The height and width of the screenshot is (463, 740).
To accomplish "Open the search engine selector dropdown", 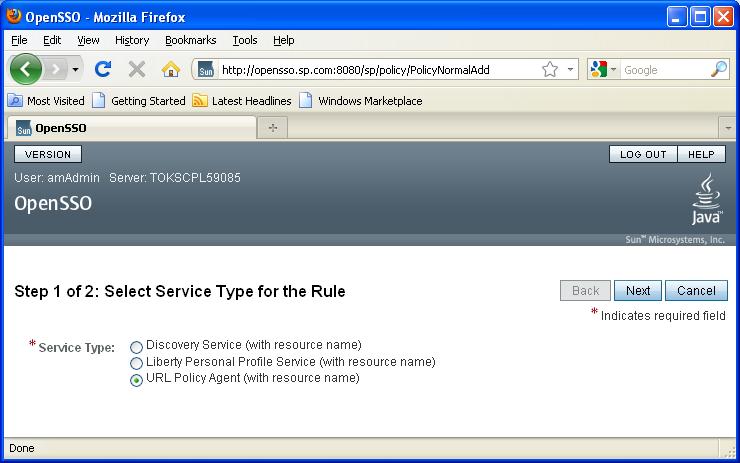I will (x=613, y=70).
